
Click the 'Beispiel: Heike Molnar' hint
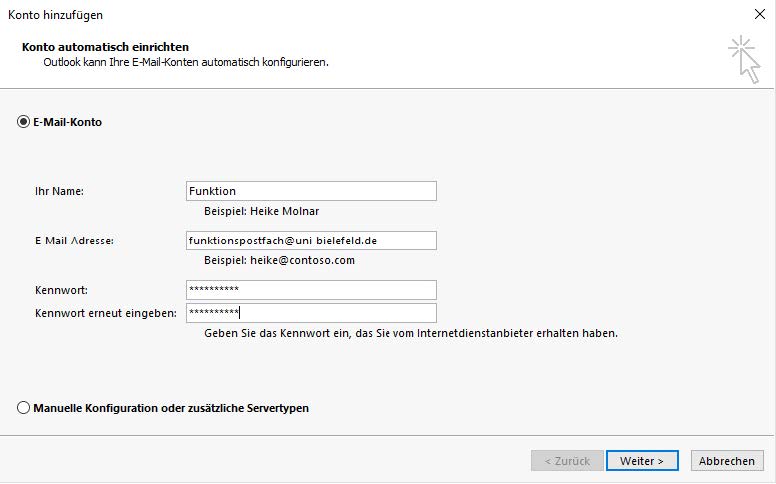click(x=262, y=211)
